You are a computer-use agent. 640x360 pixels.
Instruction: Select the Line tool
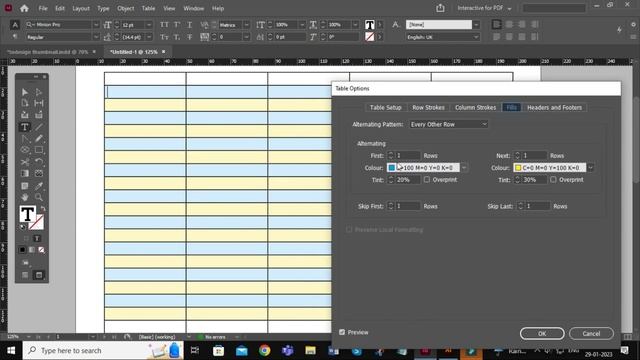coord(39,127)
